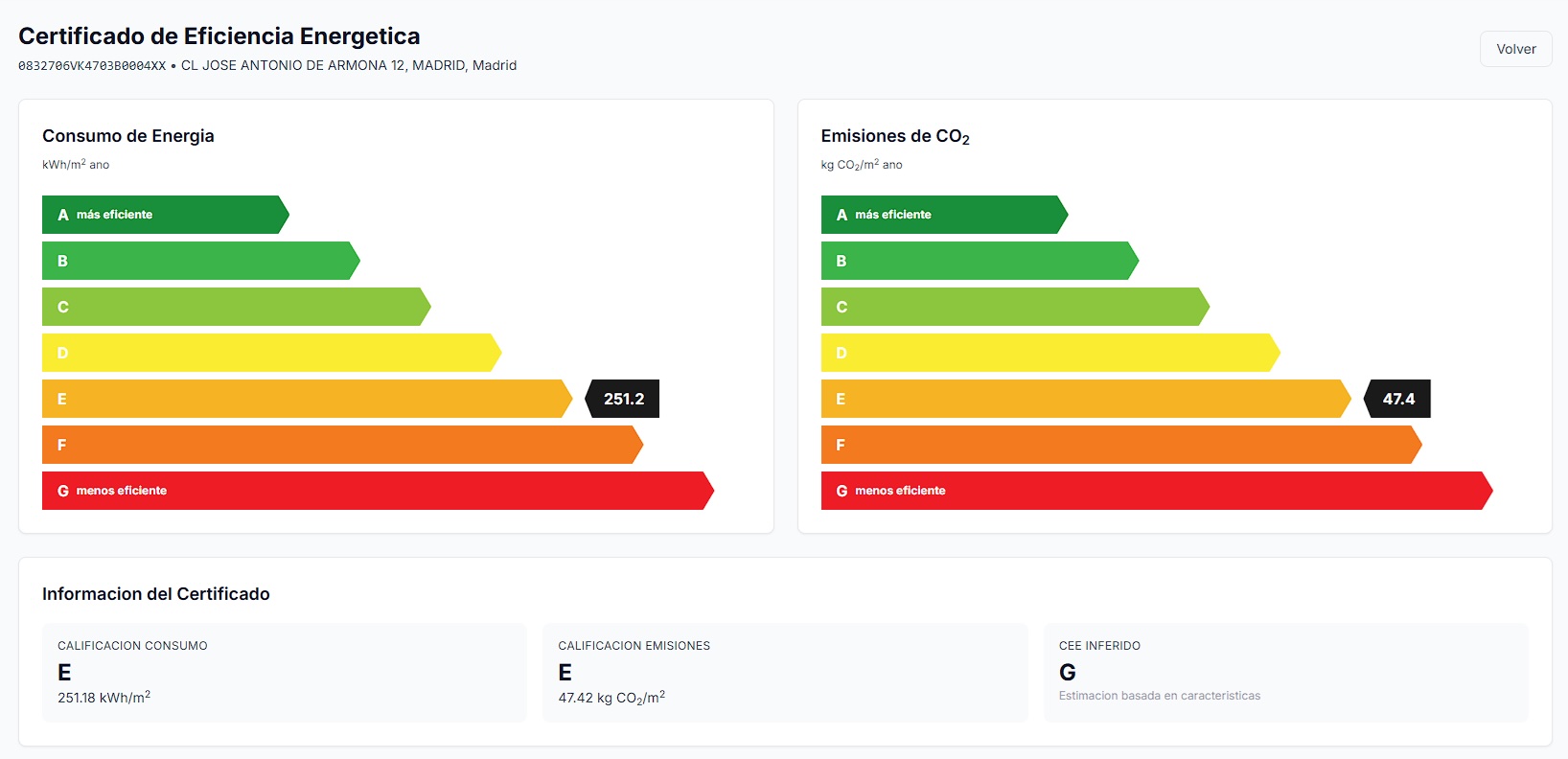This screenshot has height=759, width=1568.
Task: Click the red G bar in CO2 emissions chart
Action: 1155,491
